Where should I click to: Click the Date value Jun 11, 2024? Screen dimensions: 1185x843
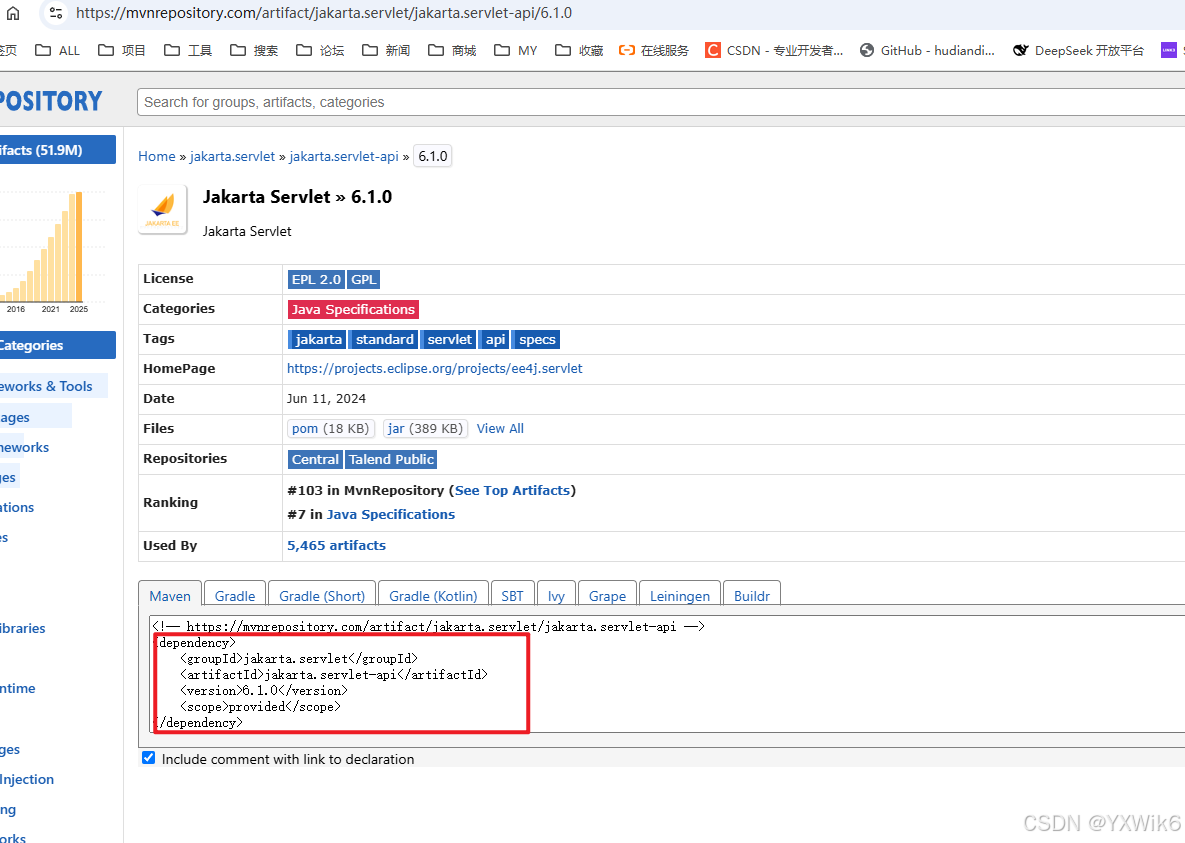click(326, 398)
